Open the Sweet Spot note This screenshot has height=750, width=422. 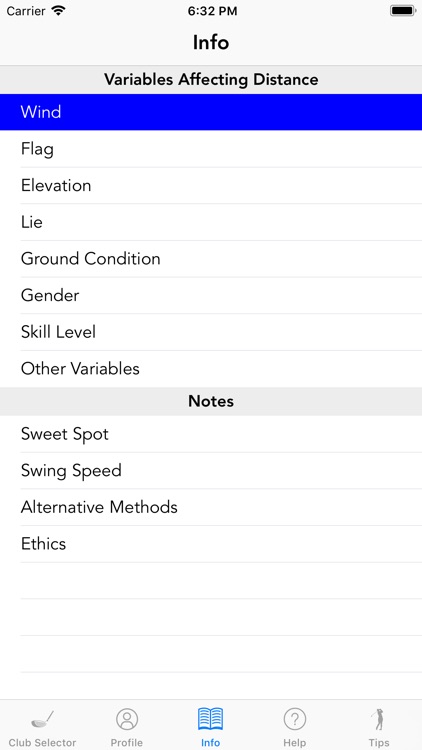211,434
